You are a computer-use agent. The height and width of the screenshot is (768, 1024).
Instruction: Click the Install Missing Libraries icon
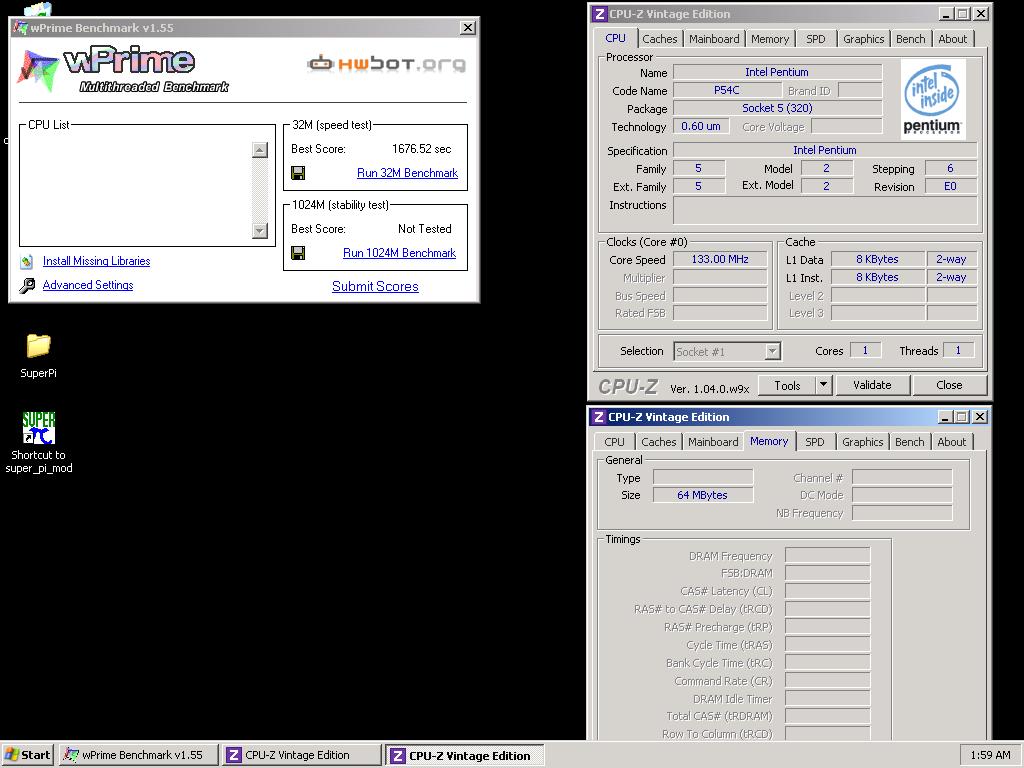[27, 262]
